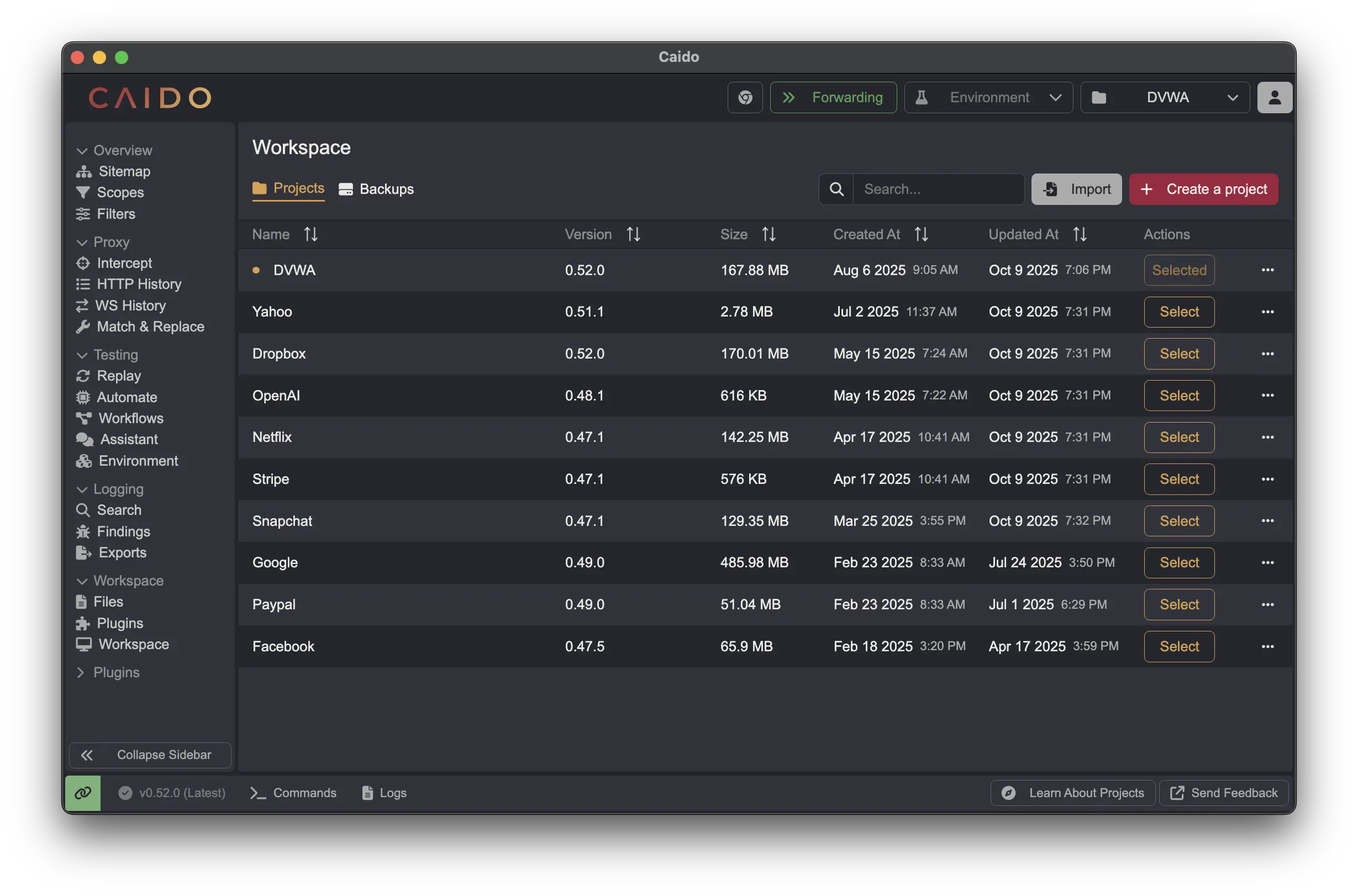The width and height of the screenshot is (1358, 896).
Task: Expand the Plugins sidebar section
Action: [x=107, y=673]
